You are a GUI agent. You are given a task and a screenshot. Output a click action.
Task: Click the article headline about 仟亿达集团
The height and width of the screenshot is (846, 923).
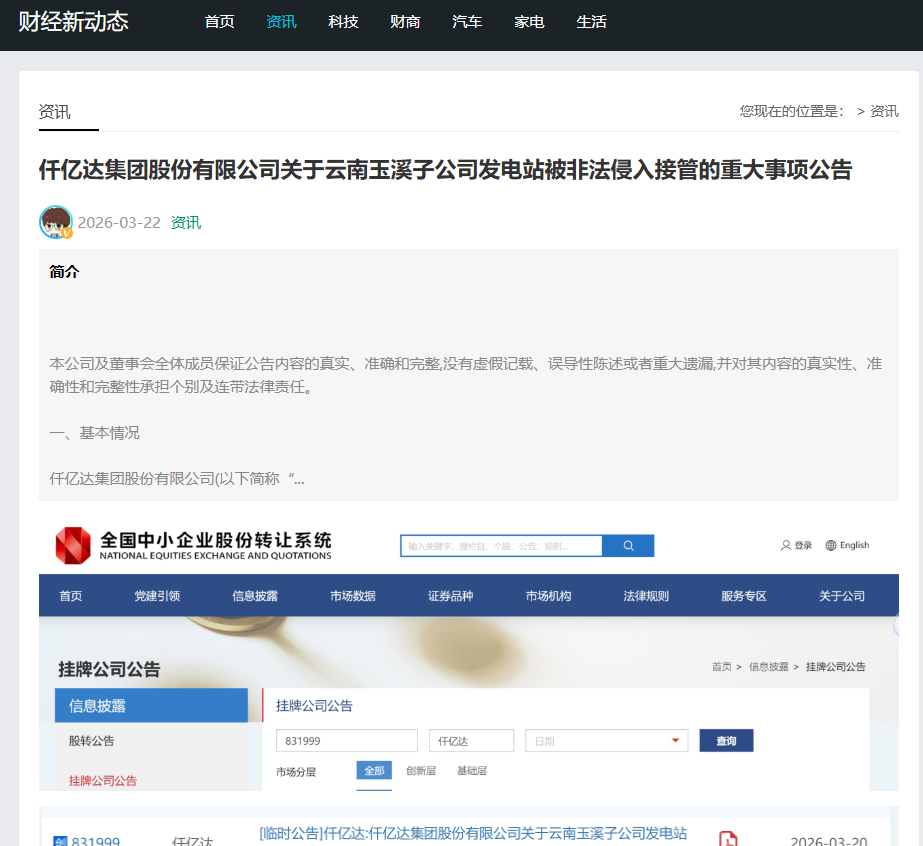446,170
